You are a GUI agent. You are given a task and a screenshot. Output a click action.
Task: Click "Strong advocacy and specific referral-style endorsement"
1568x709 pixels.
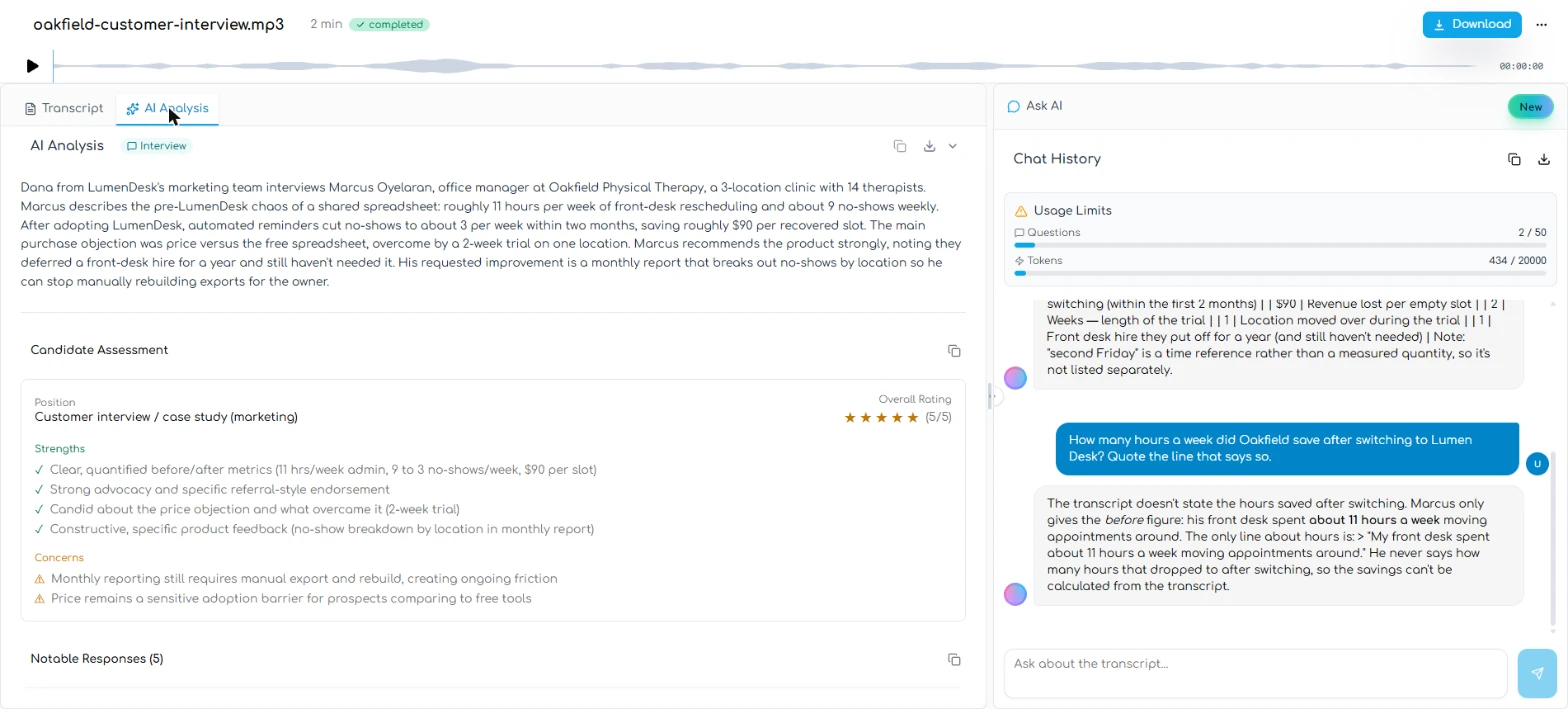pyautogui.click(x=220, y=490)
